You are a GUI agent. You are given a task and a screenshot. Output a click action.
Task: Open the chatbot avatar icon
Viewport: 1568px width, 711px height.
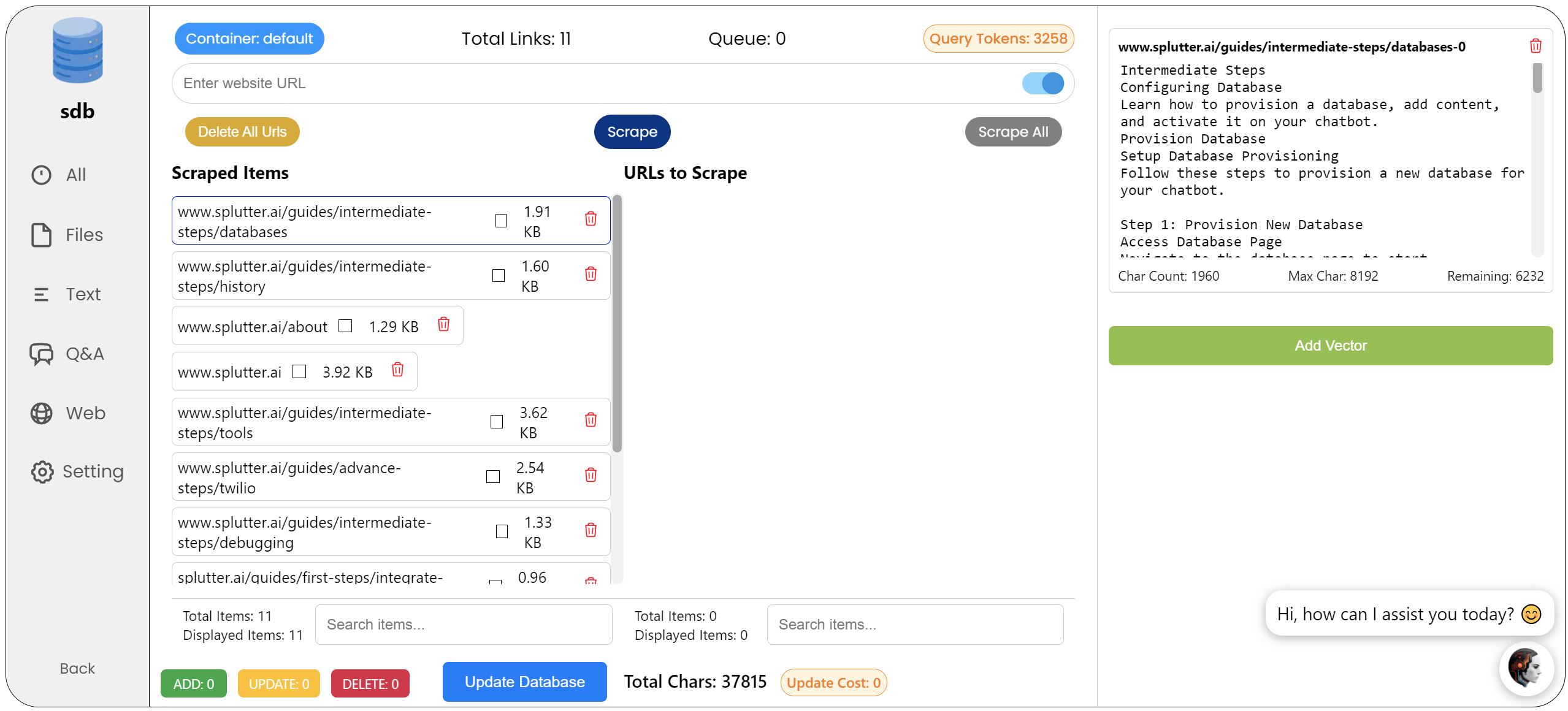[x=1526, y=669]
